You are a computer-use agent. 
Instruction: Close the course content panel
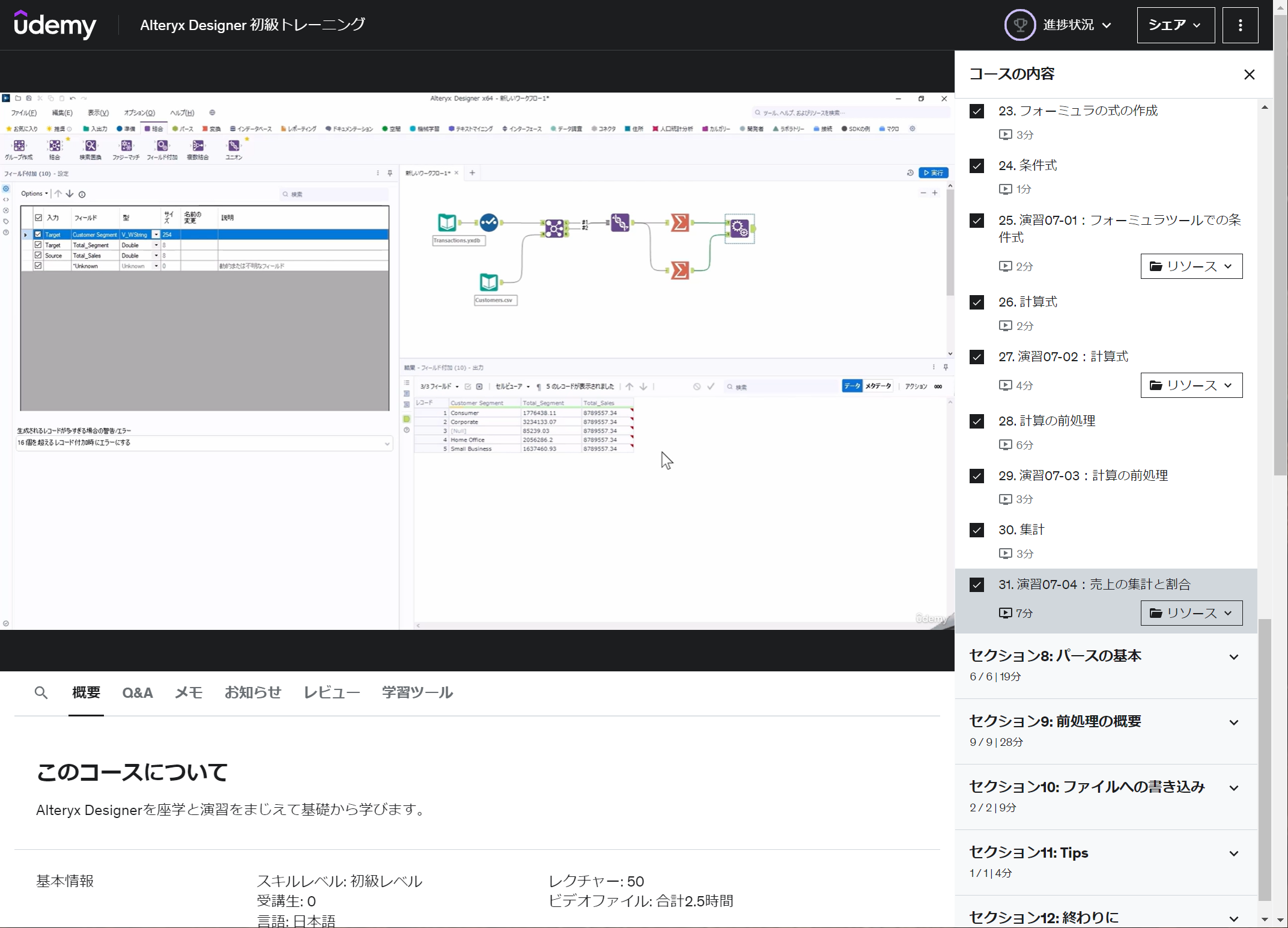1249,75
